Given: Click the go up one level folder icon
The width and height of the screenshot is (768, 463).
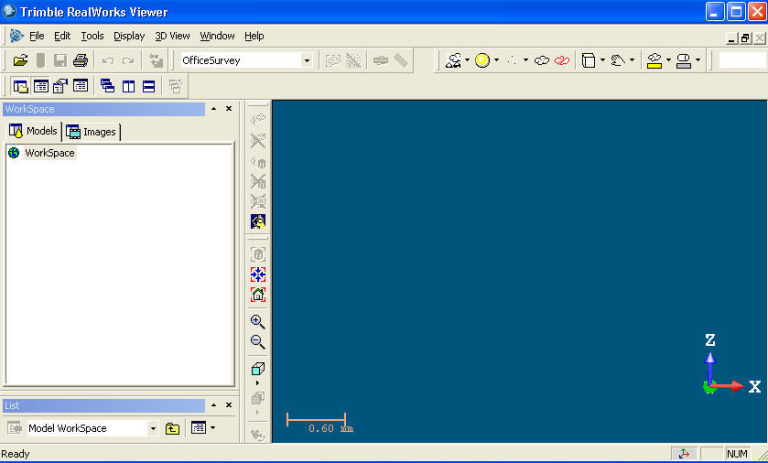Looking at the screenshot, I should [173, 428].
